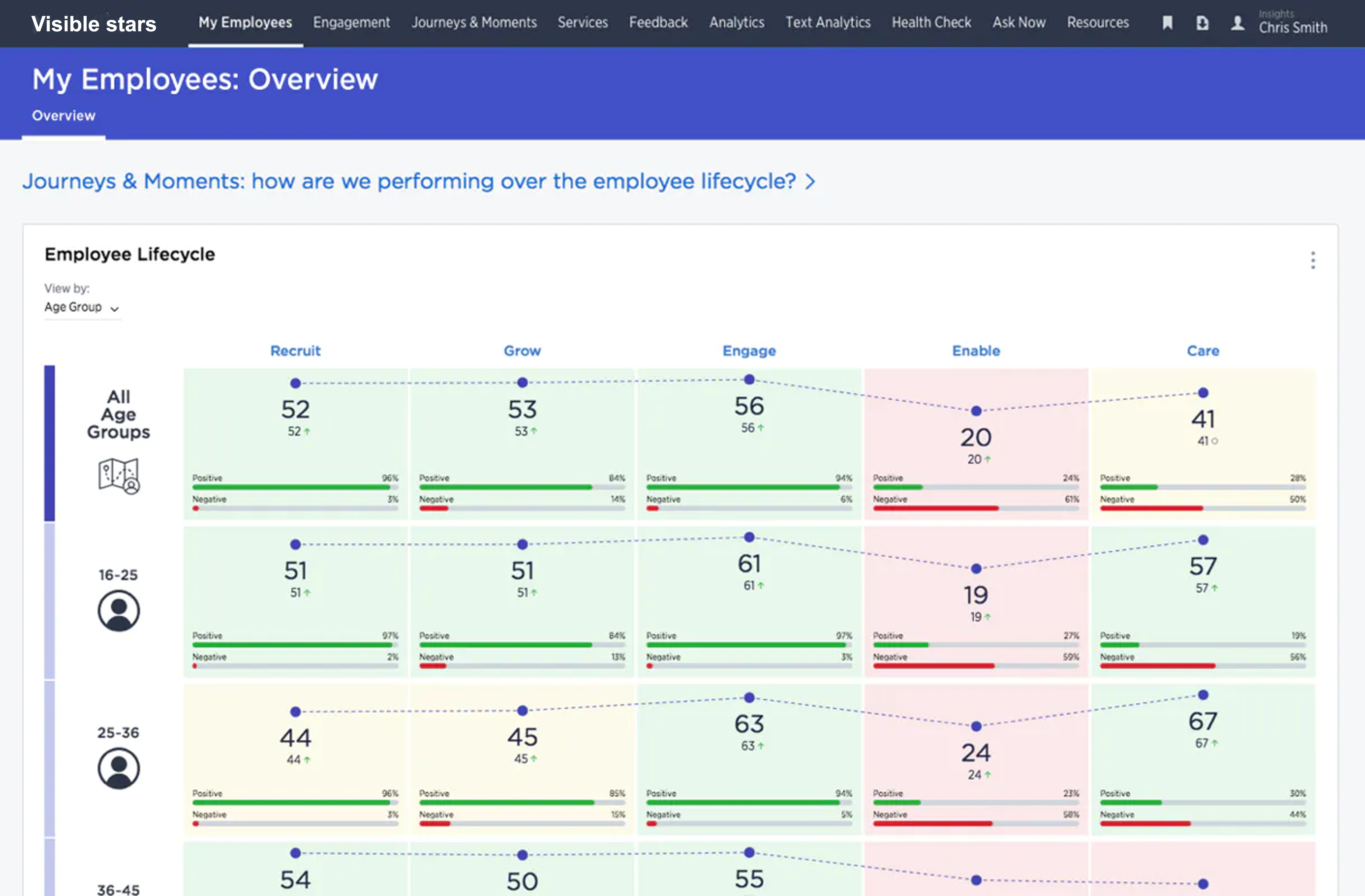Click the Care column header
Image resolution: width=1365 pixels, height=896 pixels.
click(1203, 351)
